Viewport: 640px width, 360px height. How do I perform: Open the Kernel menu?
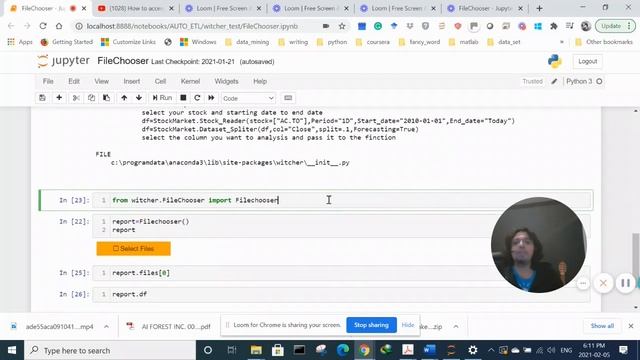(x=190, y=81)
